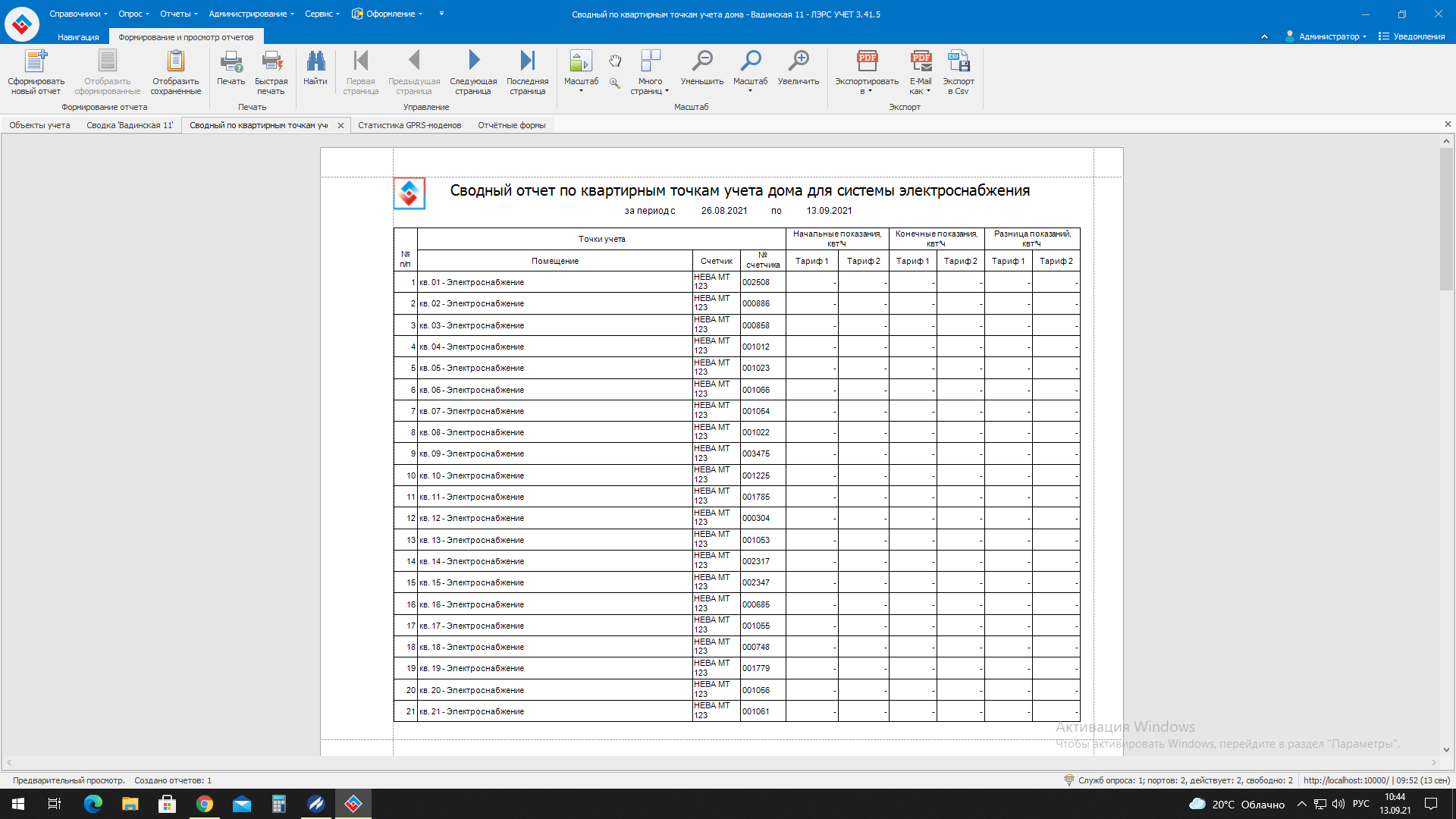Click the scroll down arrow of report view
Viewport: 1456px width, 819px height.
[x=1446, y=749]
